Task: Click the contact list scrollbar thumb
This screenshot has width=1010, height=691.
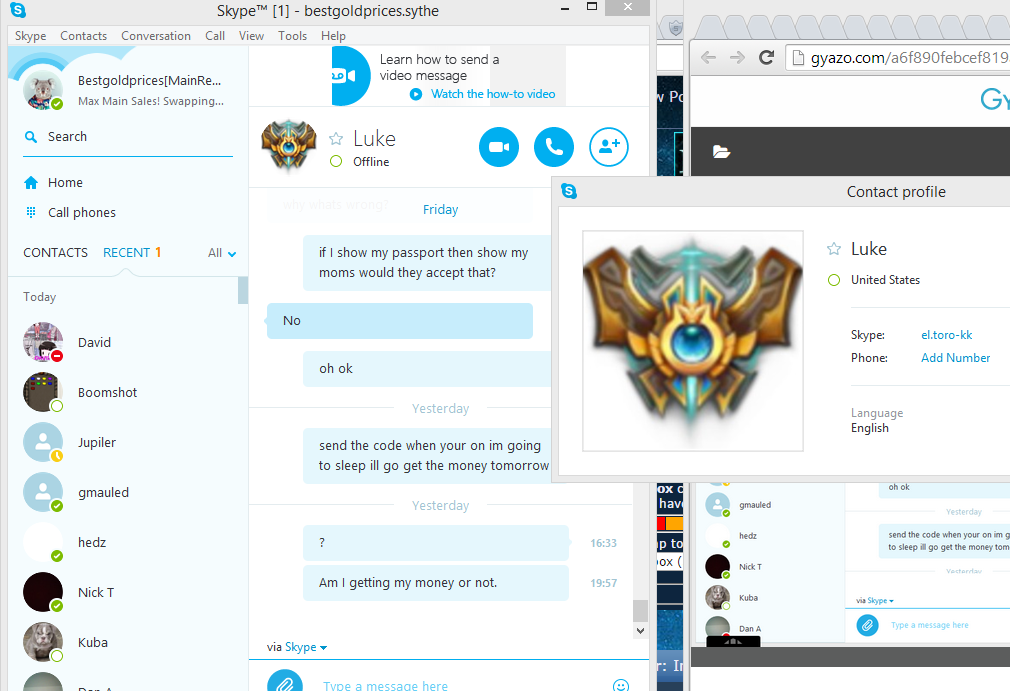Action: 243,290
